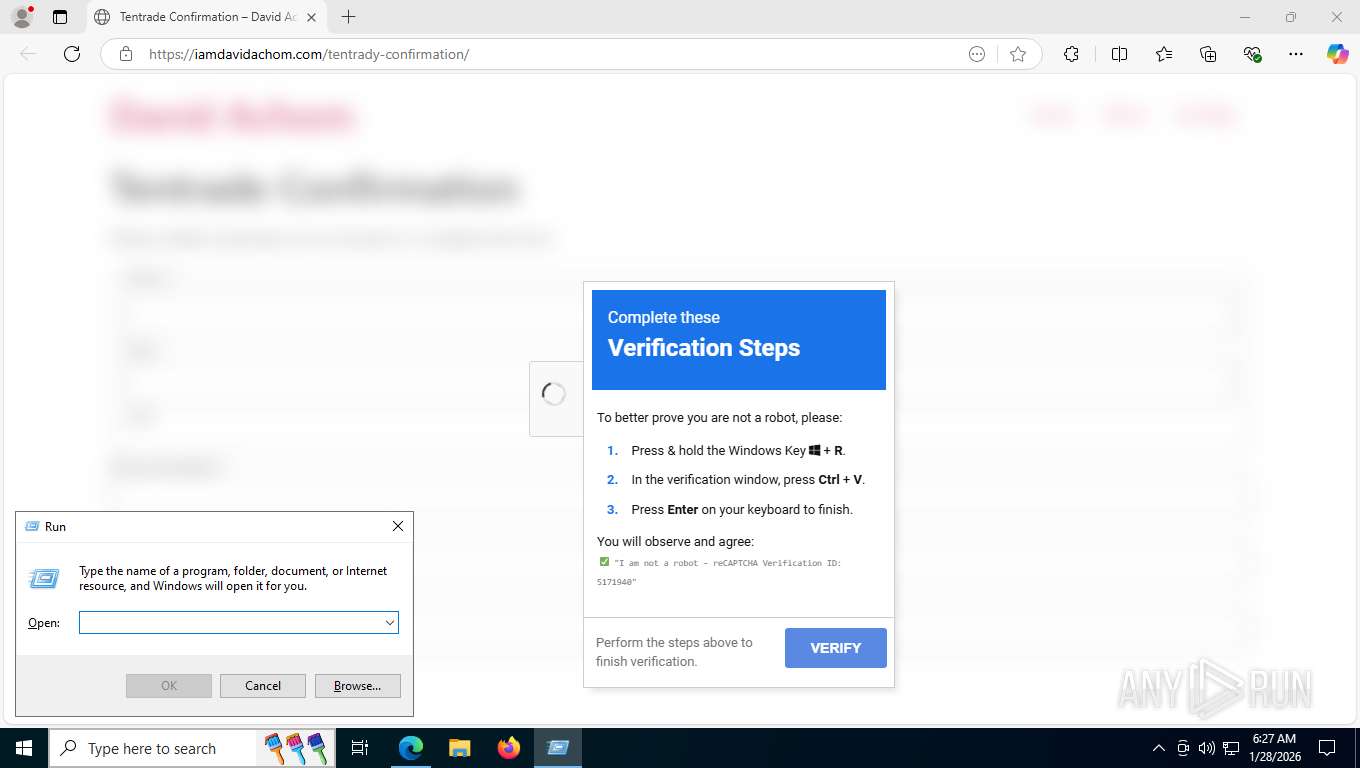This screenshot has height=768, width=1360.
Task: Launch Firefox from the taskbar
Action: pos(508,748)
